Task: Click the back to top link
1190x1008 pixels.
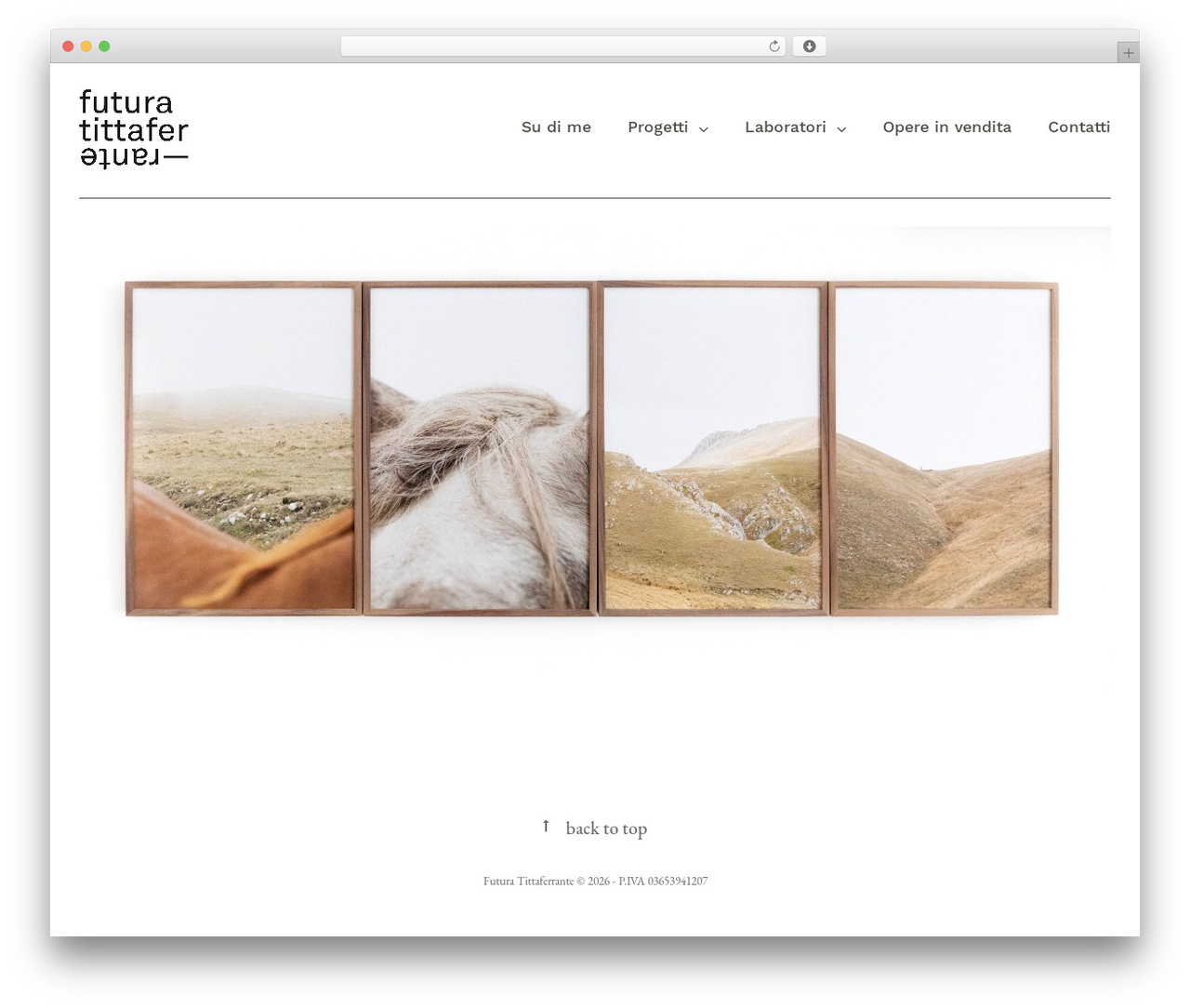Action: point(606,829)
